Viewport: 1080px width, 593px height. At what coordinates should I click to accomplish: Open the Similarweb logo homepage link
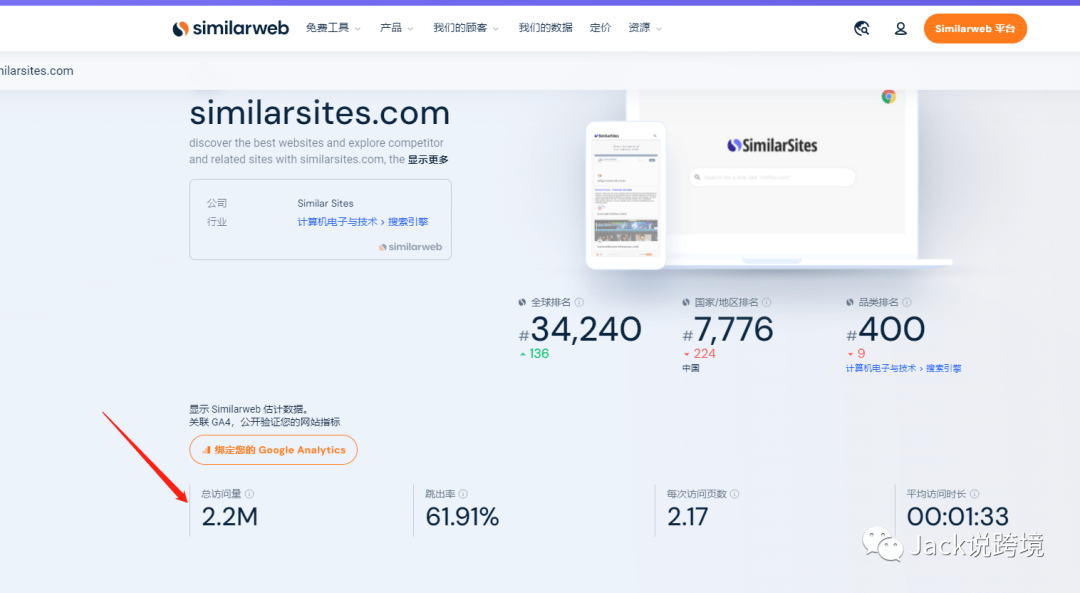pyautogui.click(x=231, y=28)
